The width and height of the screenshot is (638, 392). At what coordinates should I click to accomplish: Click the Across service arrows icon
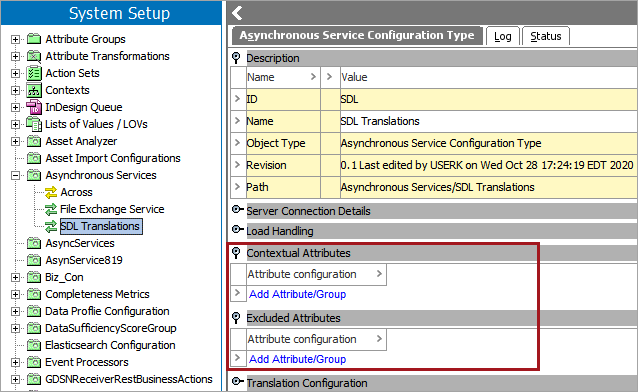[x=51, y=192]
